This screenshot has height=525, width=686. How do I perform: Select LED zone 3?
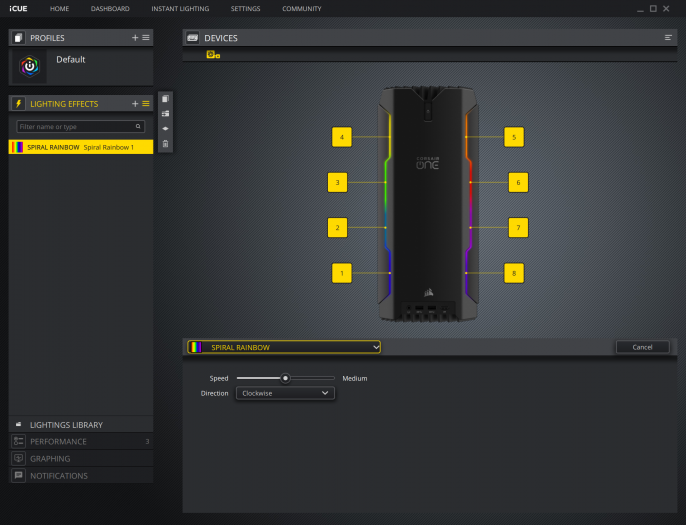[x=337, y=182]
